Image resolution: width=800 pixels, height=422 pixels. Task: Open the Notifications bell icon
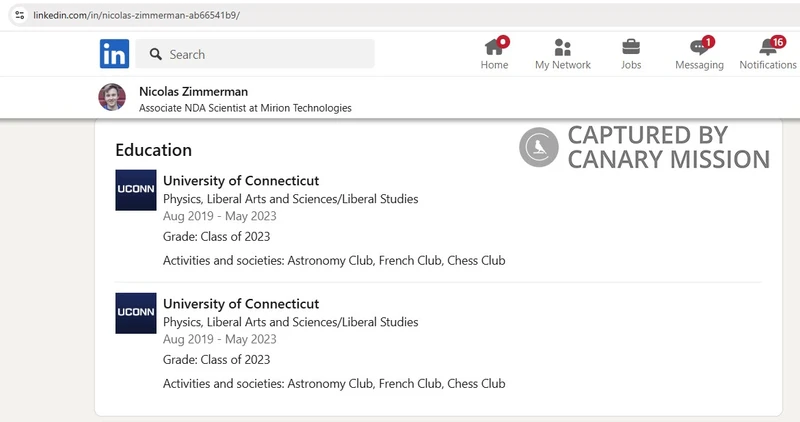pyautogui.click(x=767, y=47)
